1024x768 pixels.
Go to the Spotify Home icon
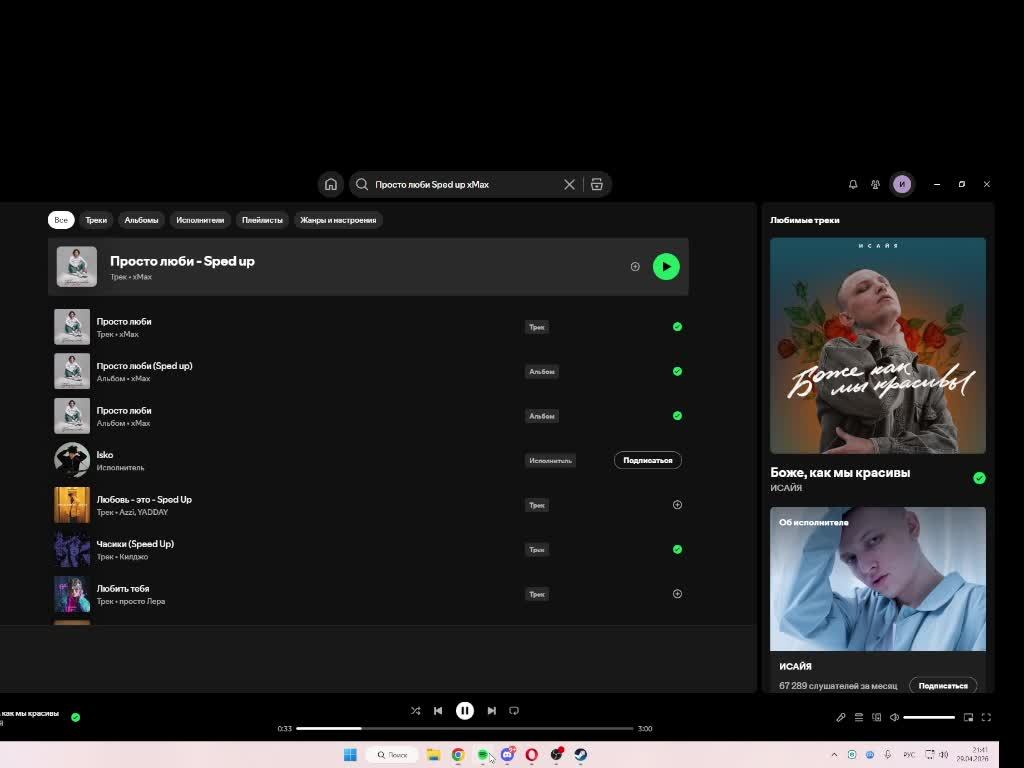[x=330, y=184]
